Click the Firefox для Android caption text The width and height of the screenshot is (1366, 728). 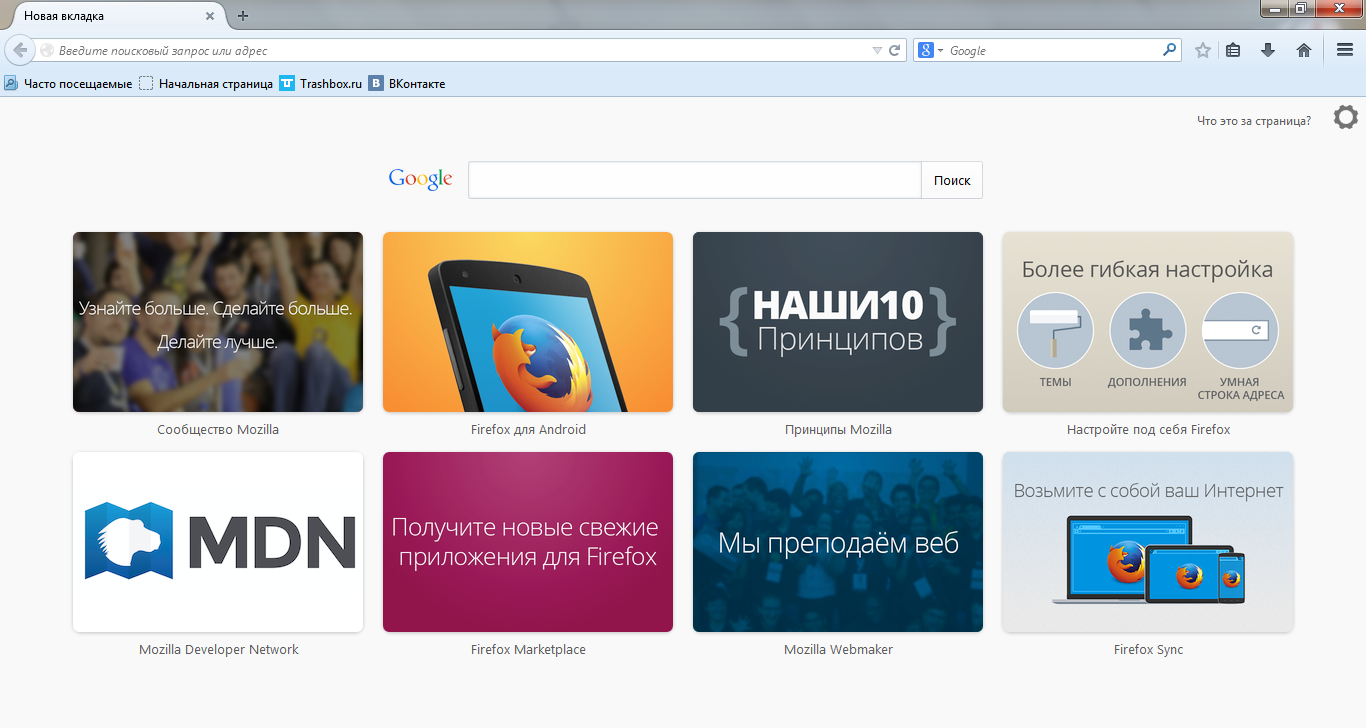coord(528,430)
